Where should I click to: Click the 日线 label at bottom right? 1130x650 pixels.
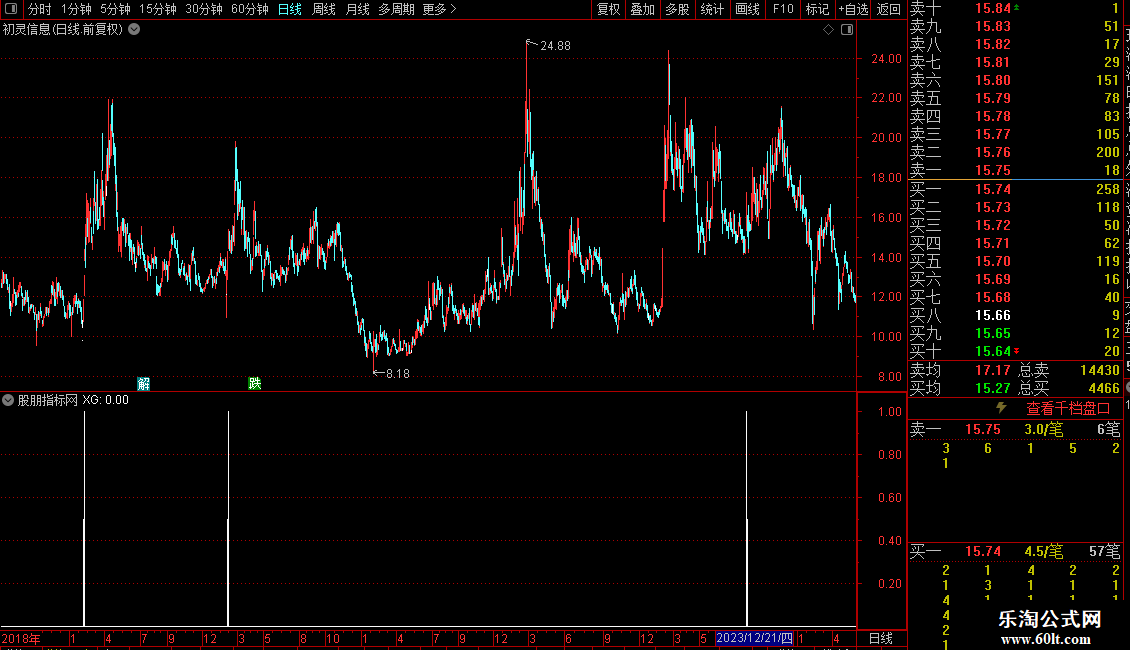[x=881, y=638]
